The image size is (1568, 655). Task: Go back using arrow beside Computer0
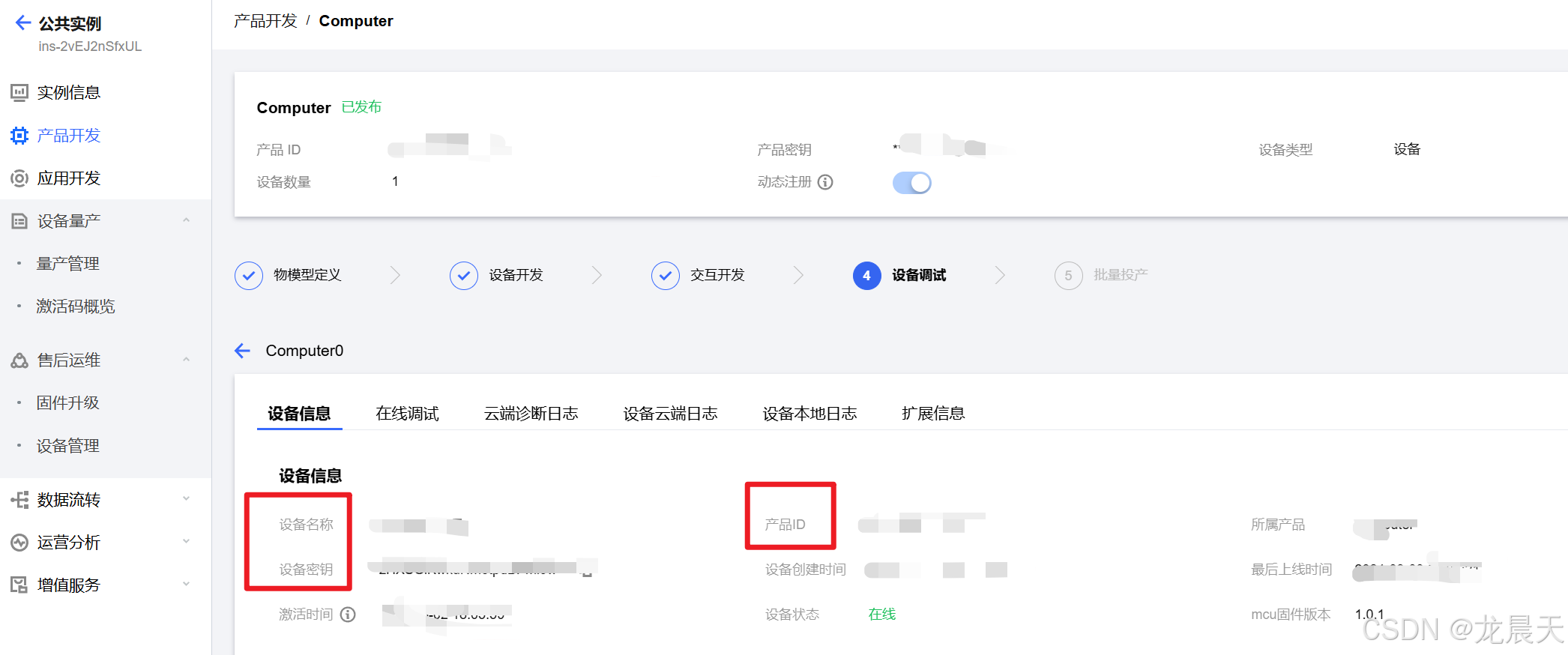point(242,351)
